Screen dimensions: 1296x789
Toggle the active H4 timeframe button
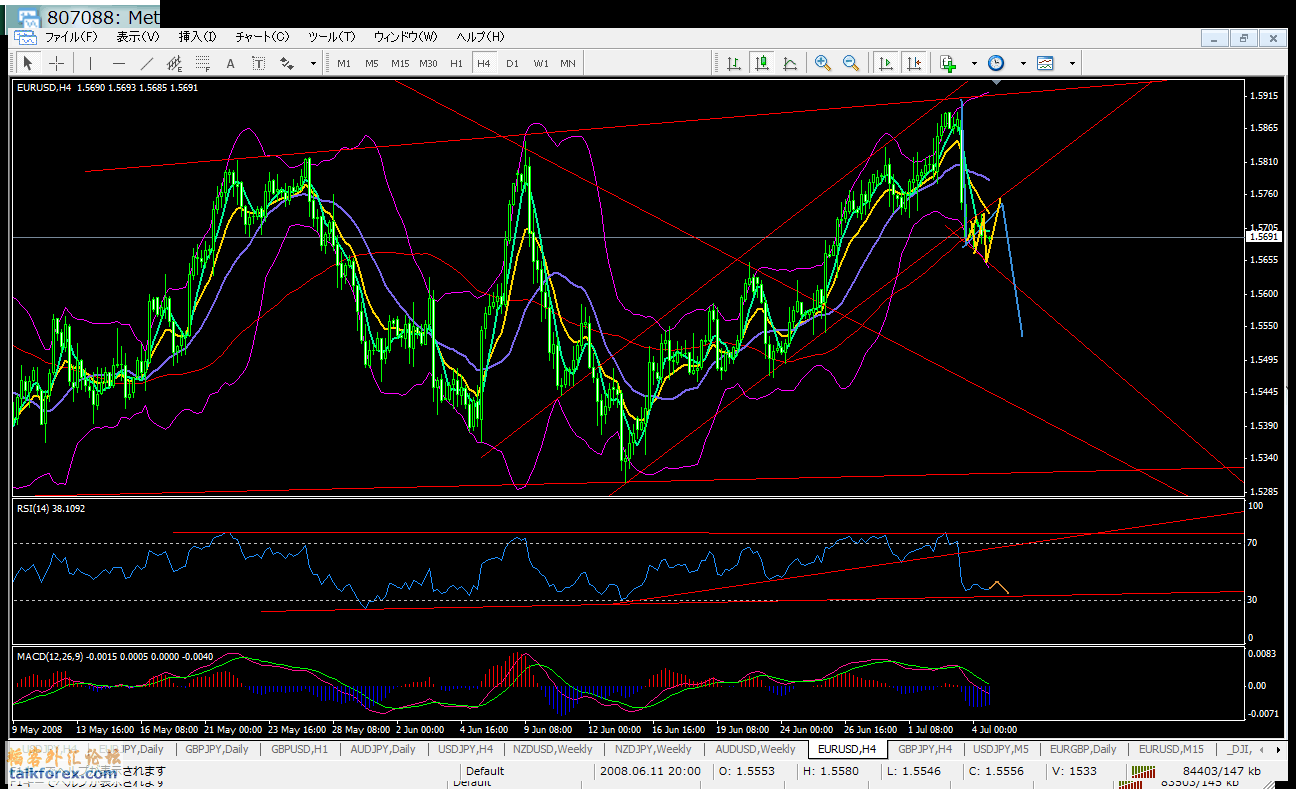484,63
